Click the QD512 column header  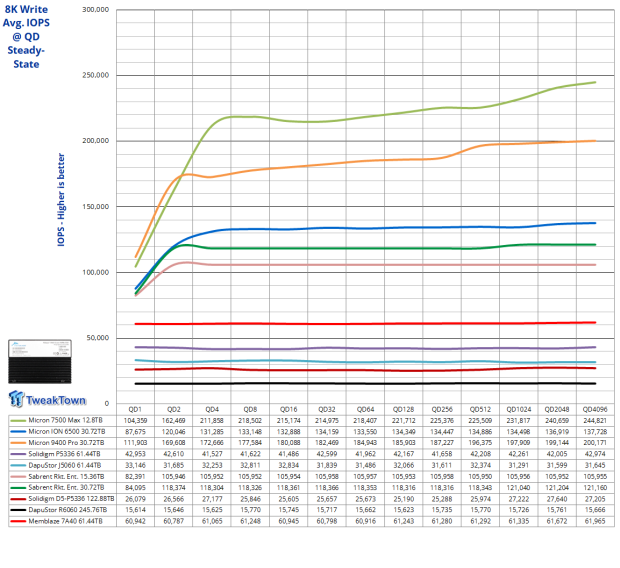480,409
